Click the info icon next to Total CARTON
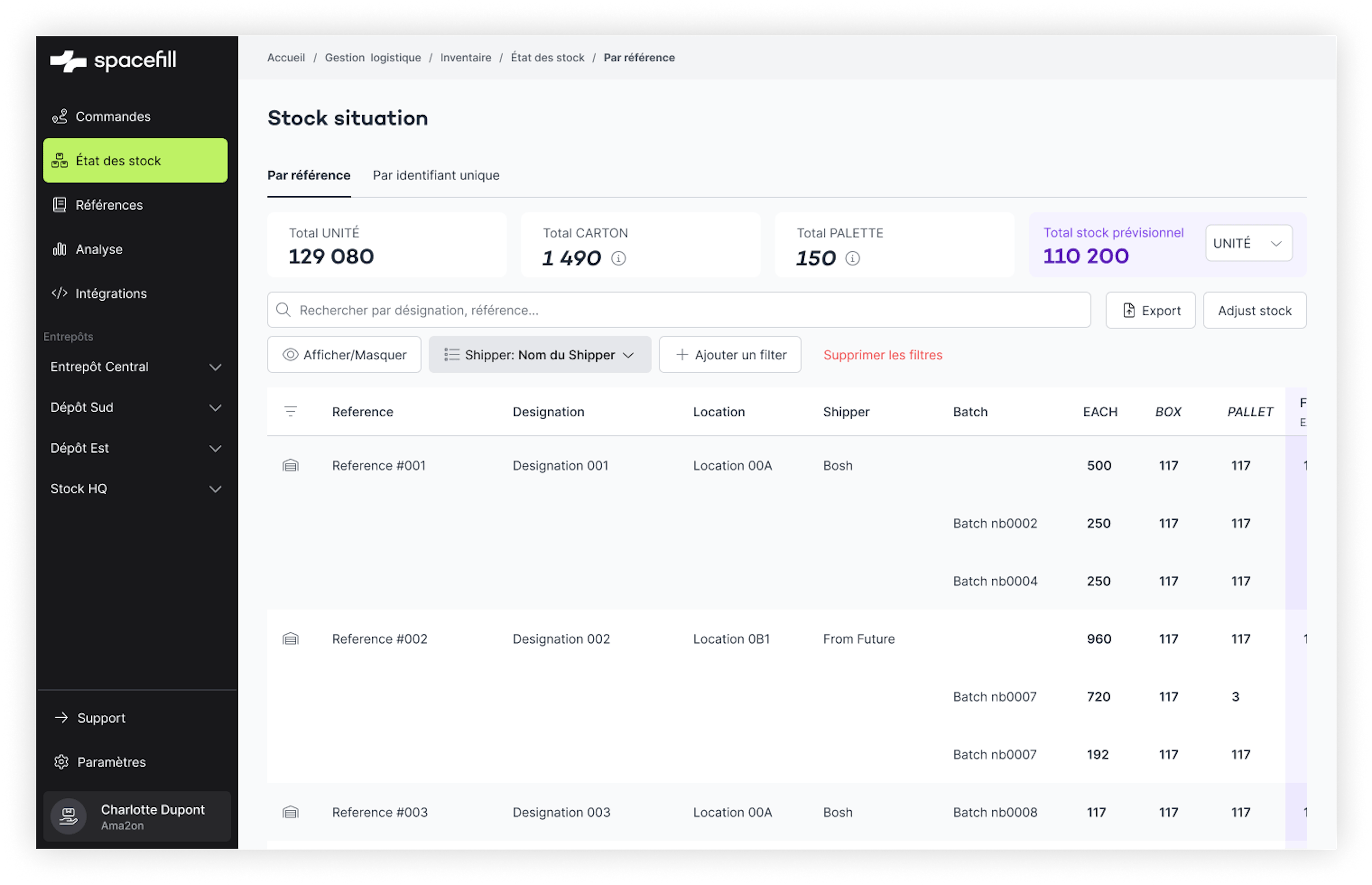The image size is (1372, 885). click(x=617, y=259)
